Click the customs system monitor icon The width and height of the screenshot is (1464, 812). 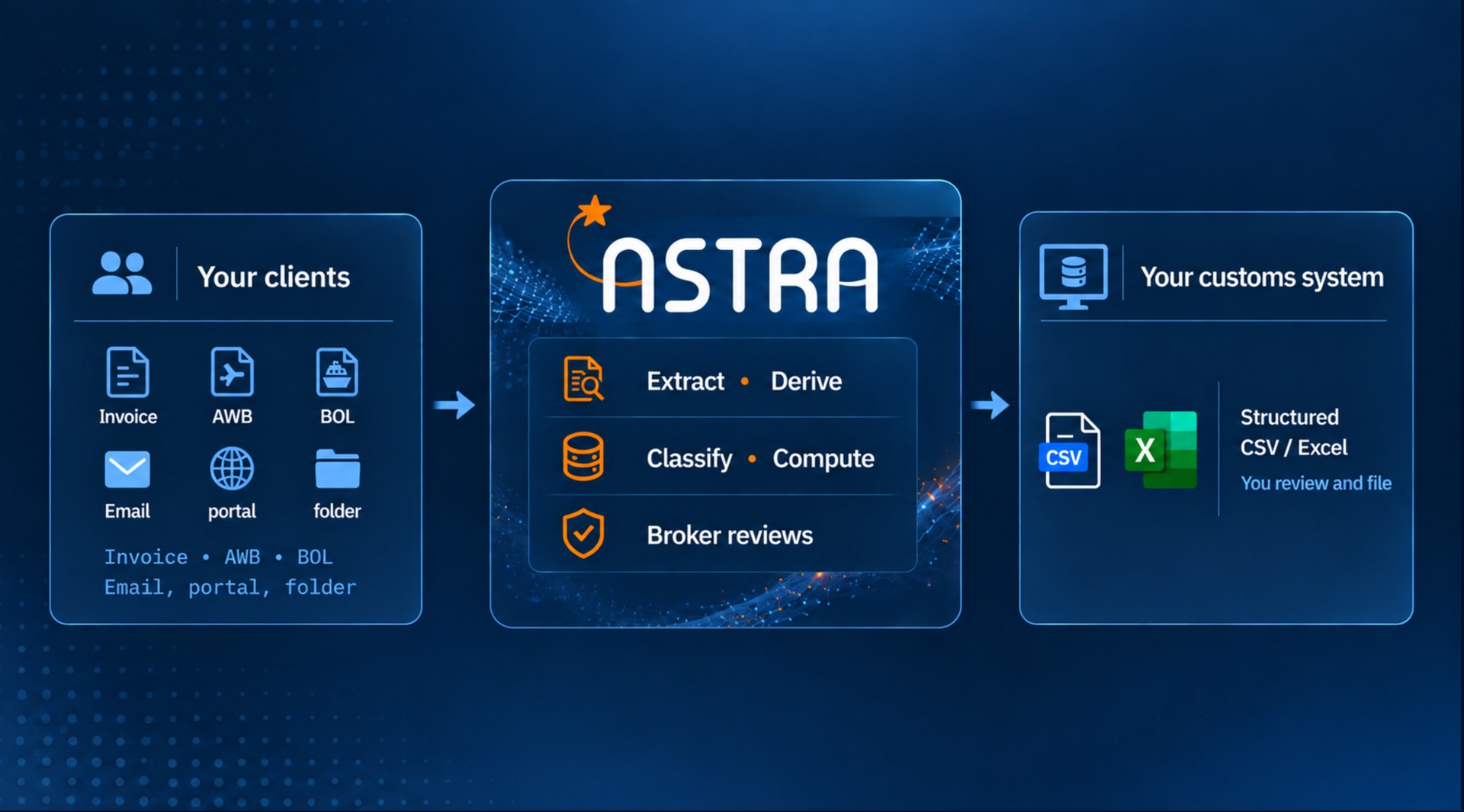click(x=1074, y=277)
